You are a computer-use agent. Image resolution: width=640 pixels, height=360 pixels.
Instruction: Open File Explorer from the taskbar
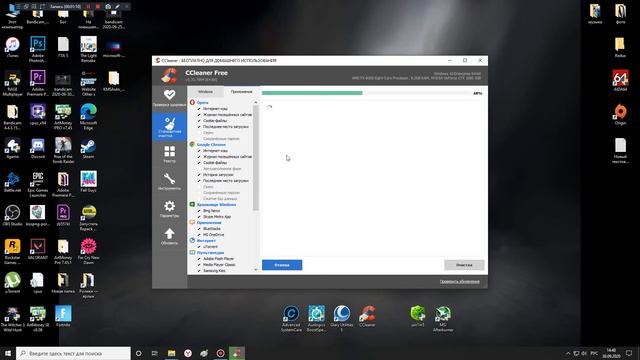coord(171,353)
